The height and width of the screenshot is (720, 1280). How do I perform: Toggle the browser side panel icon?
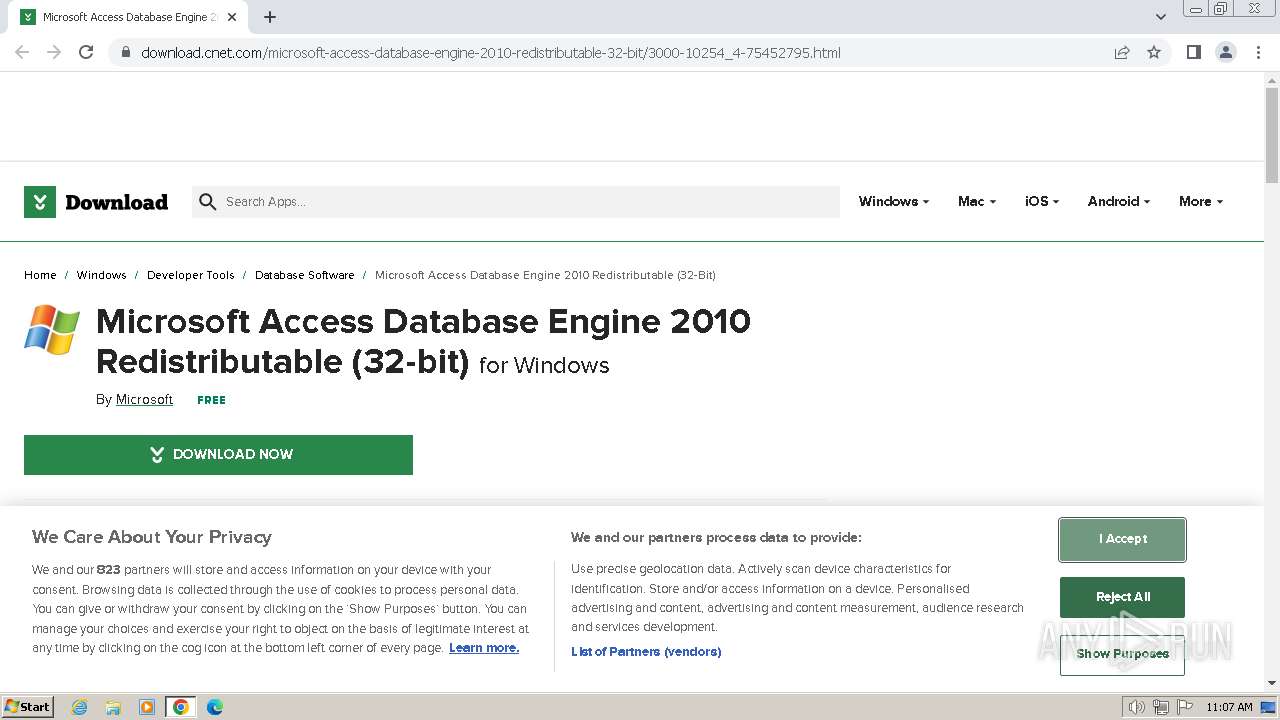click(1193, 52)
